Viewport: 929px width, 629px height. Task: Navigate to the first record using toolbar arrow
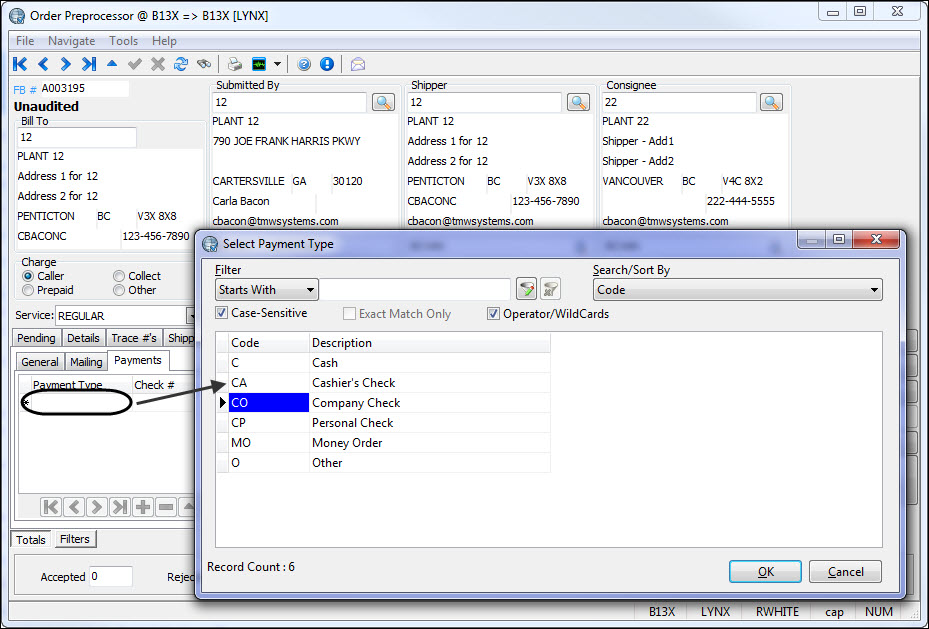click(18, 63)
